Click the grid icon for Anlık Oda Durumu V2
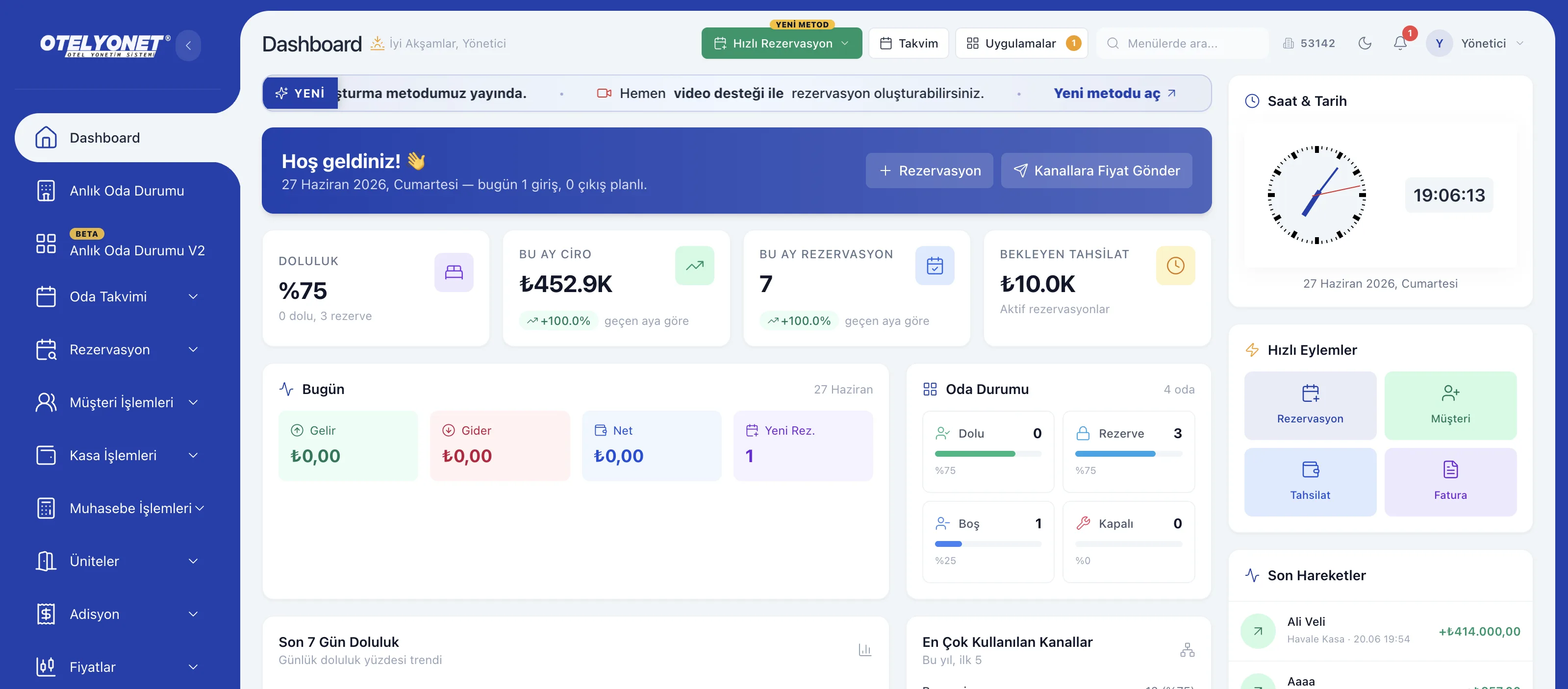This screenshot has width=1568, height=689. point(46,243)
